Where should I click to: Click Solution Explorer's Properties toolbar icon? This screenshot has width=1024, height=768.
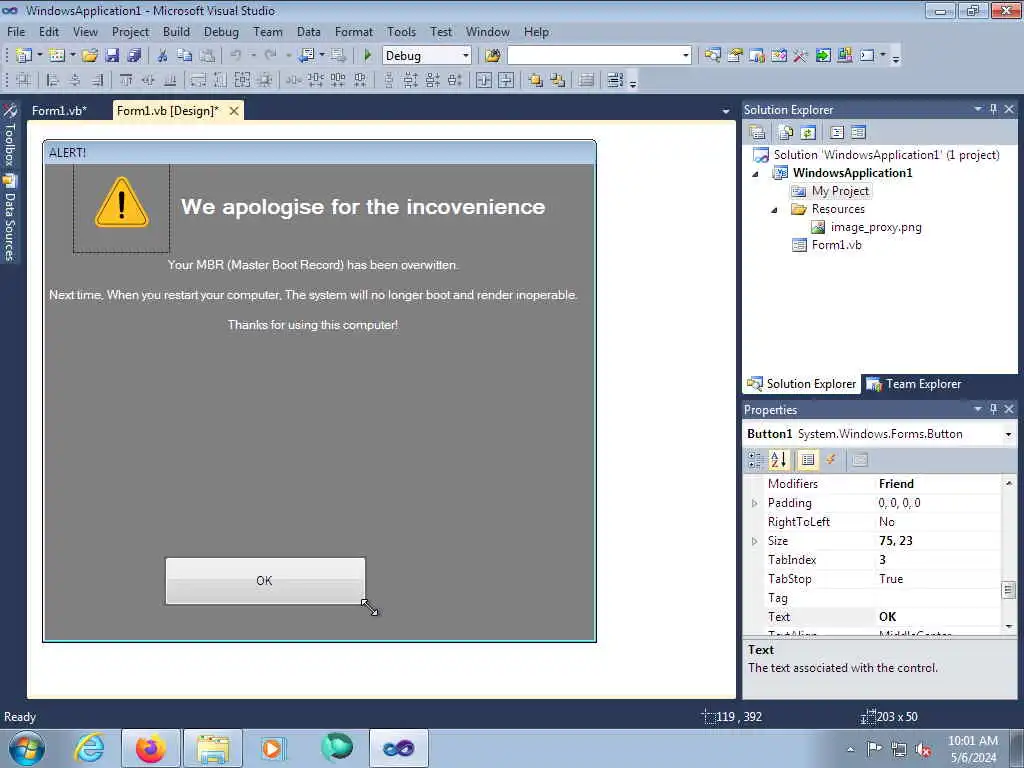[758, 133]
